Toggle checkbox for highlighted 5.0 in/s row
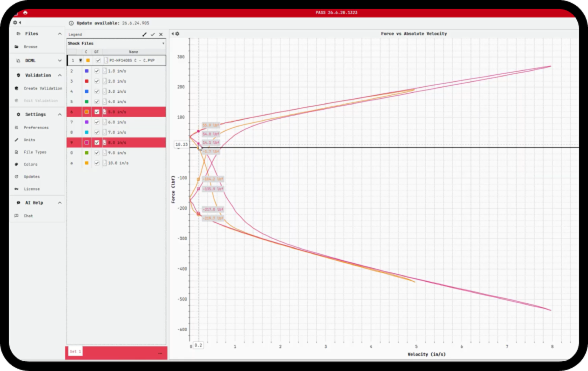 (97, 112)
